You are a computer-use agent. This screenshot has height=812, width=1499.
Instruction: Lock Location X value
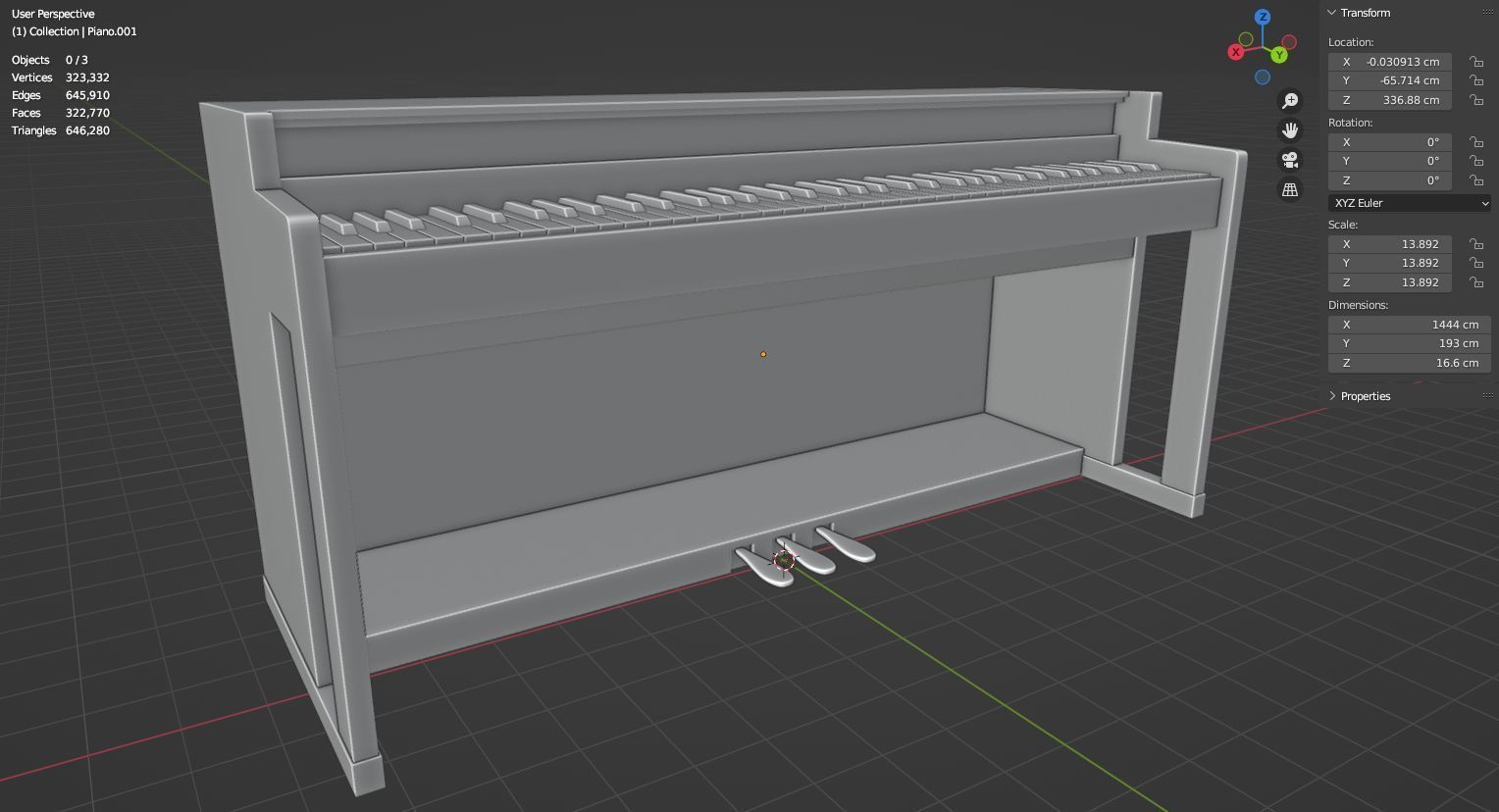click(x=1475, y=61)
